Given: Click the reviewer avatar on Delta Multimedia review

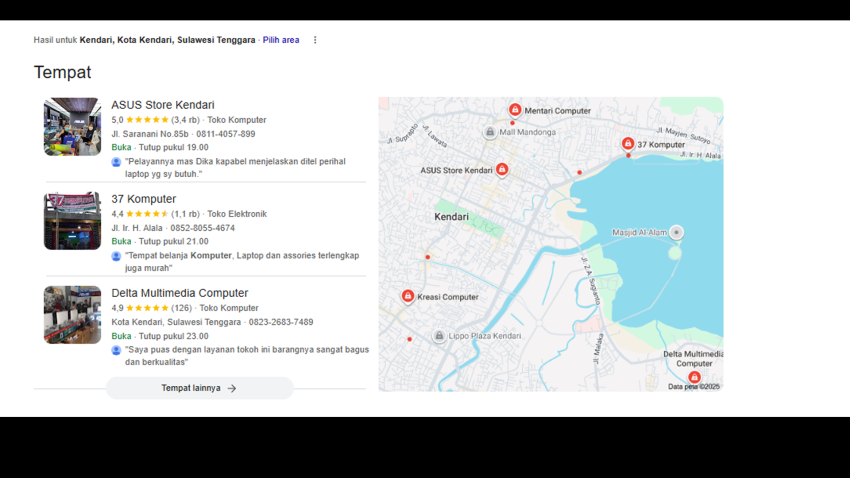Looking at the screenshot, I should pyautogui.click(x=116, y=350).
